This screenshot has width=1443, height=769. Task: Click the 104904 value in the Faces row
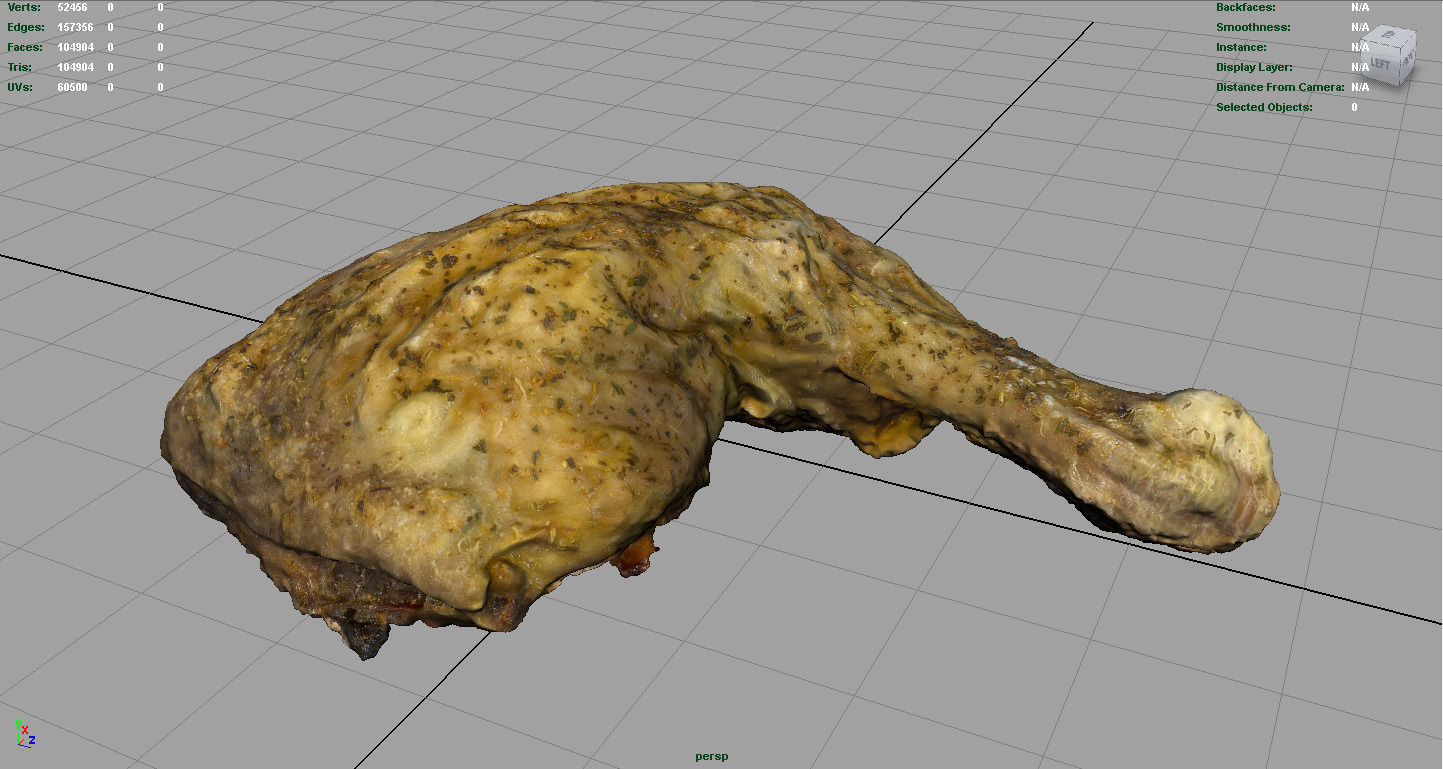(x=73, y=47)
